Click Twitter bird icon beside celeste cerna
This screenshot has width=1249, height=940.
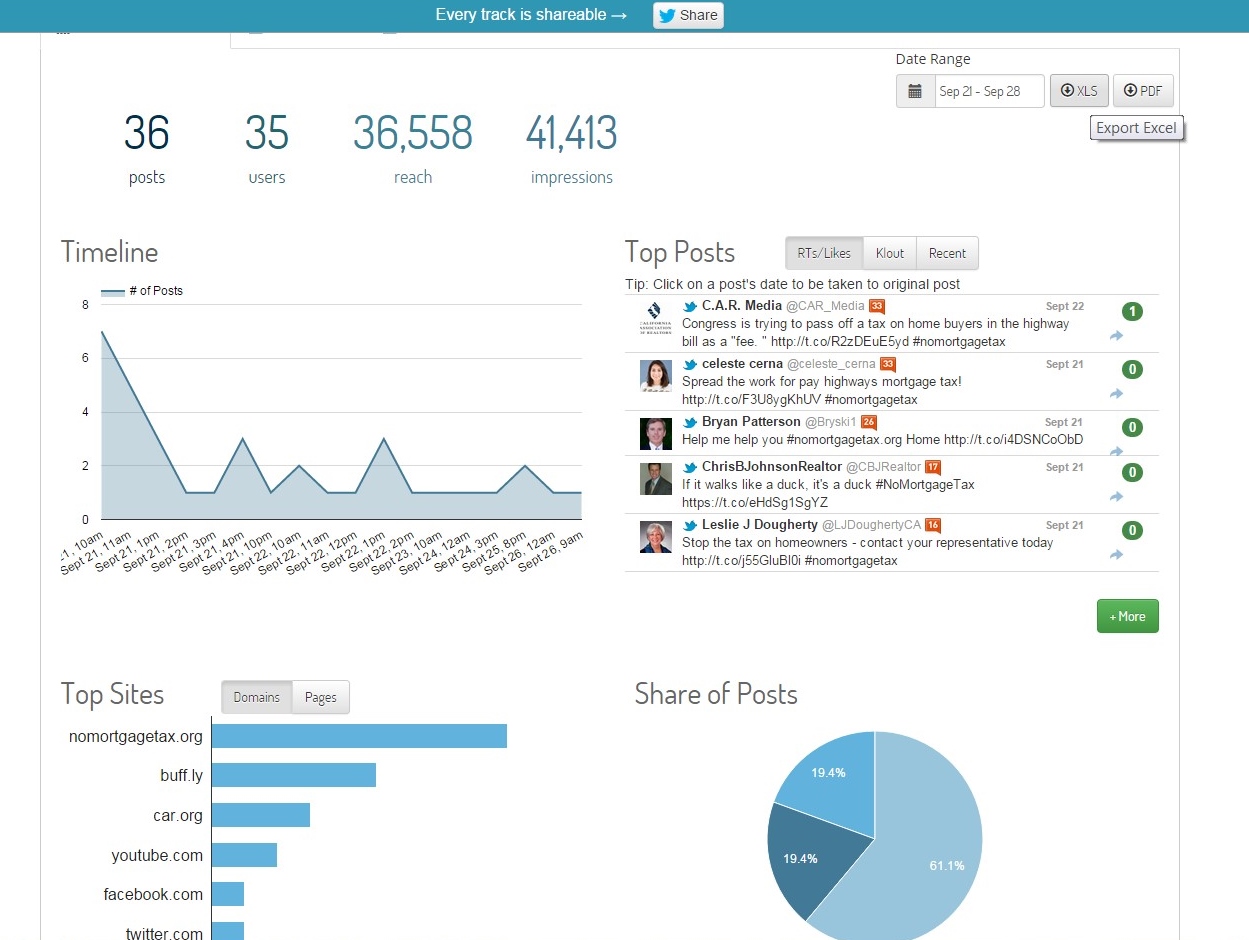[x=690, y=365]
